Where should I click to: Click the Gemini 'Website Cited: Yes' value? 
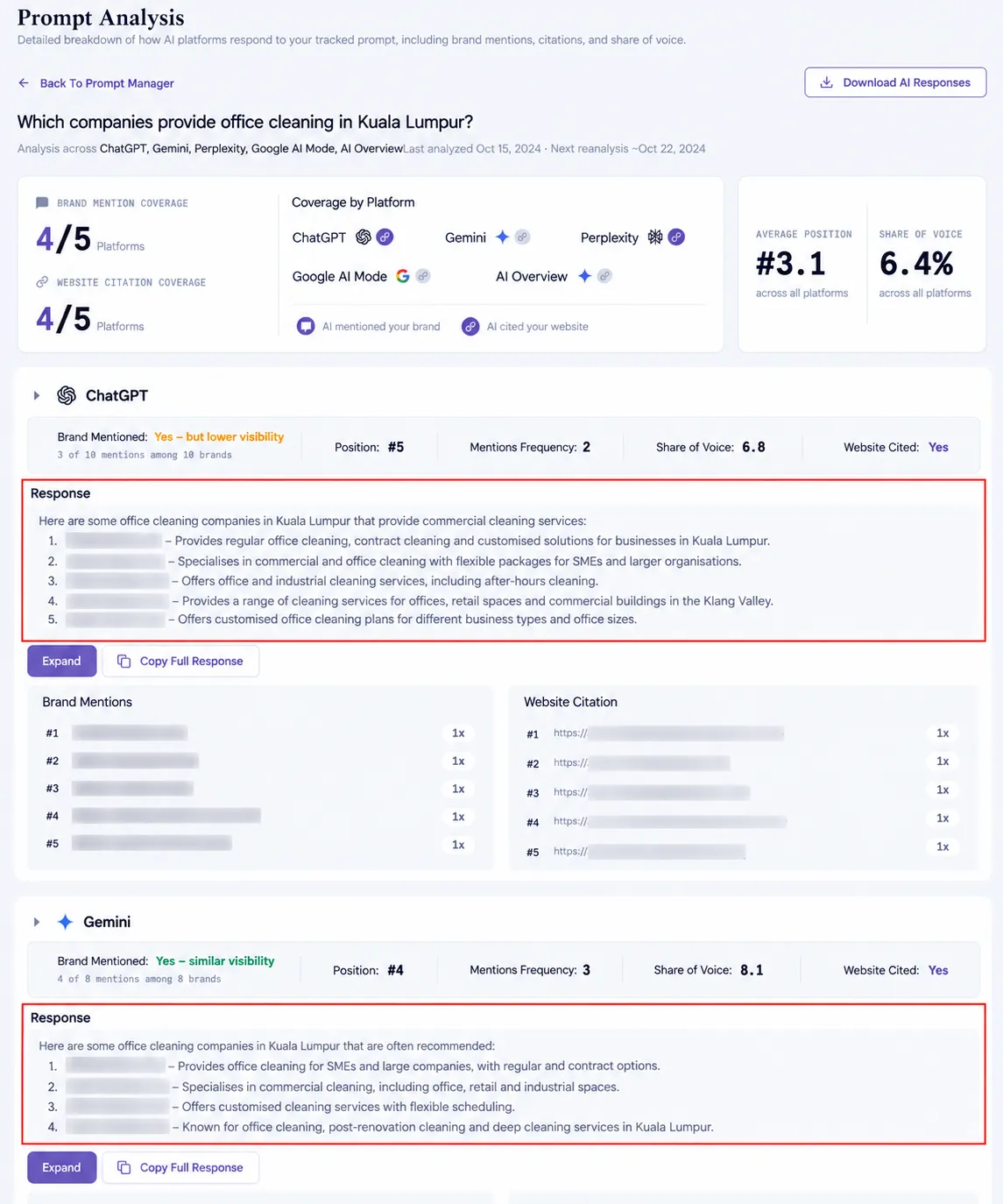click(x=938, y=970)
